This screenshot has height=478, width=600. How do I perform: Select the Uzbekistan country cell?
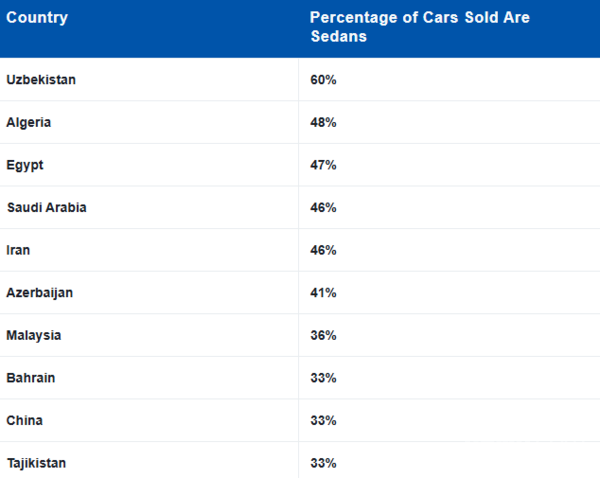[x=41, y=80]
